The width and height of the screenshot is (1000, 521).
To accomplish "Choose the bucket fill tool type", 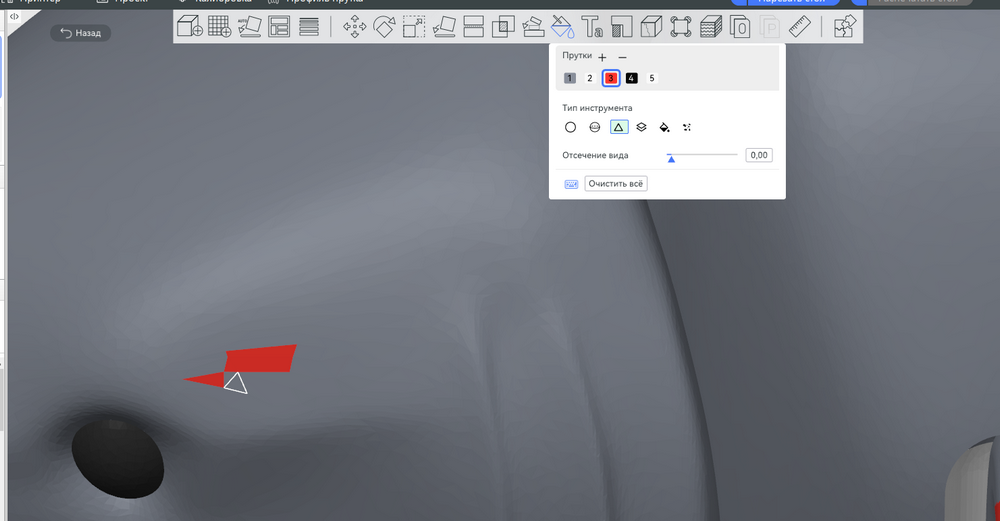I will [x=665, y=127].
